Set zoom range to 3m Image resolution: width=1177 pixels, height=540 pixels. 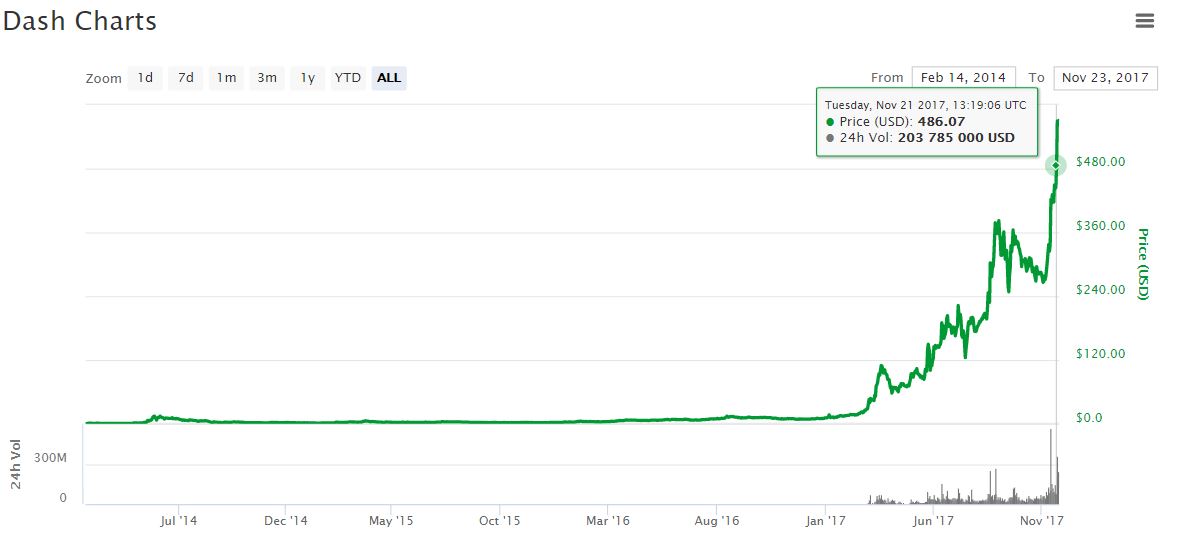tap(266, 77)
